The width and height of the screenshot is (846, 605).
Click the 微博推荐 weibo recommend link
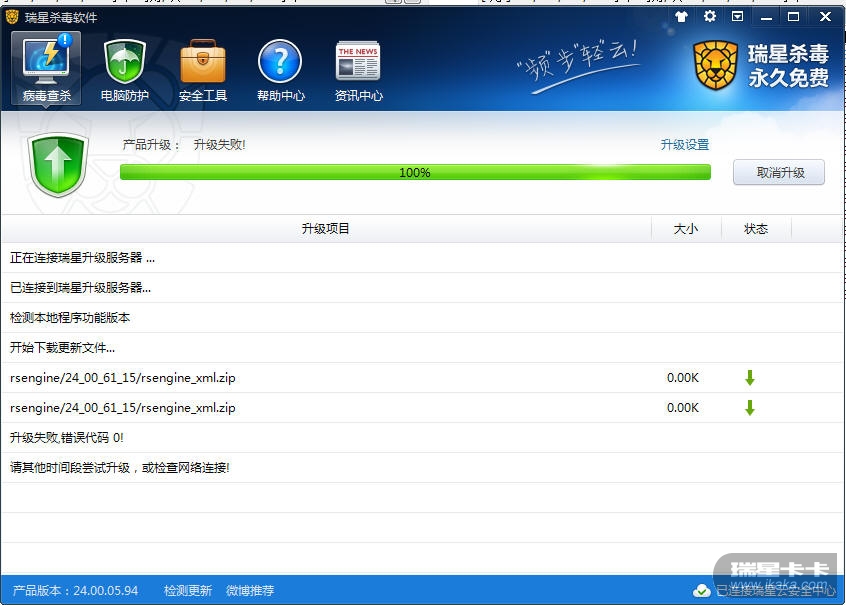point(250,590)
